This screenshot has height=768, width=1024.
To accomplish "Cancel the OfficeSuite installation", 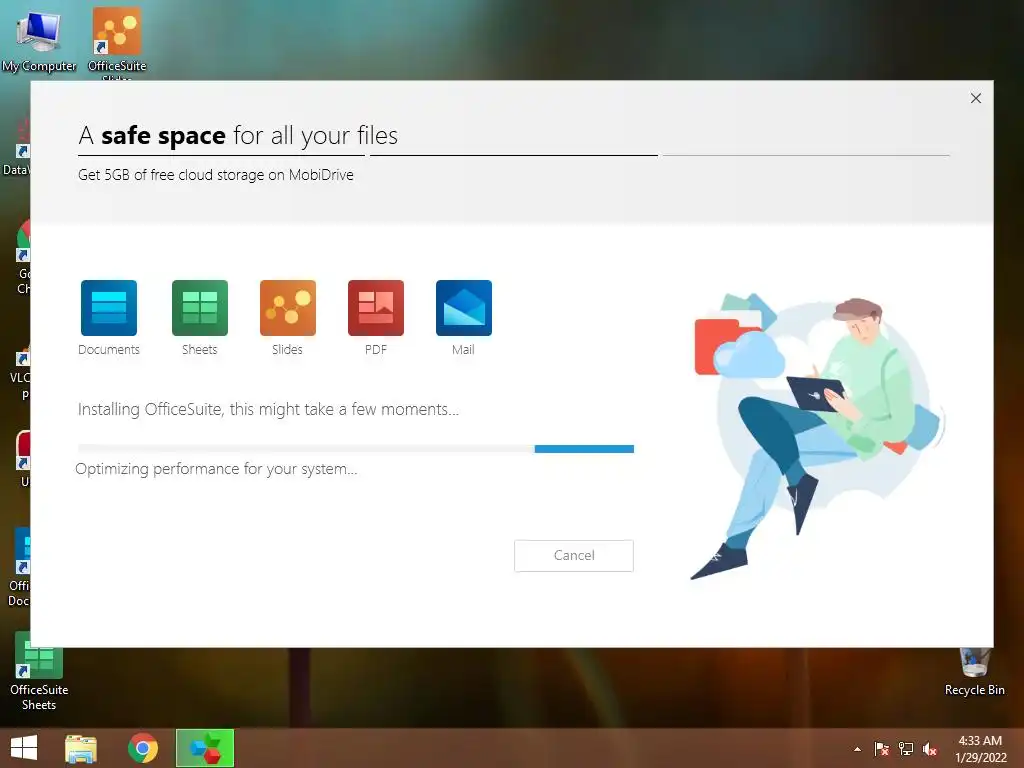I will [x=573, y=556].
